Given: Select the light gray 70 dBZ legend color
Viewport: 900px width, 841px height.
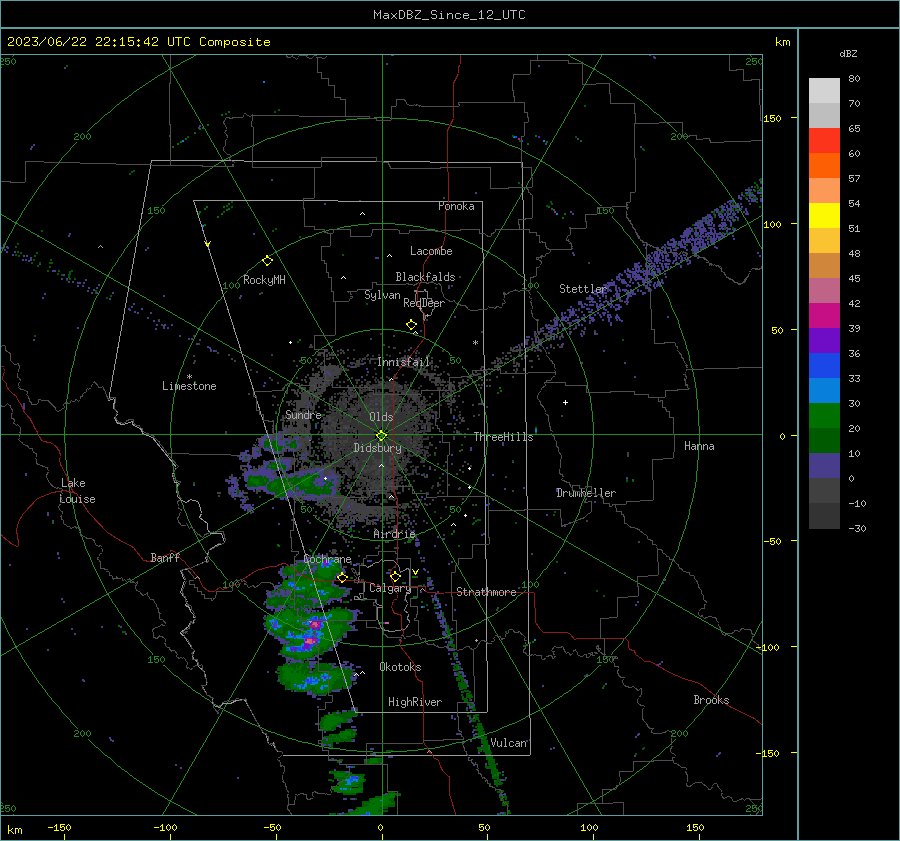Looking at the screenshot, I should click(x=824, y=91).
